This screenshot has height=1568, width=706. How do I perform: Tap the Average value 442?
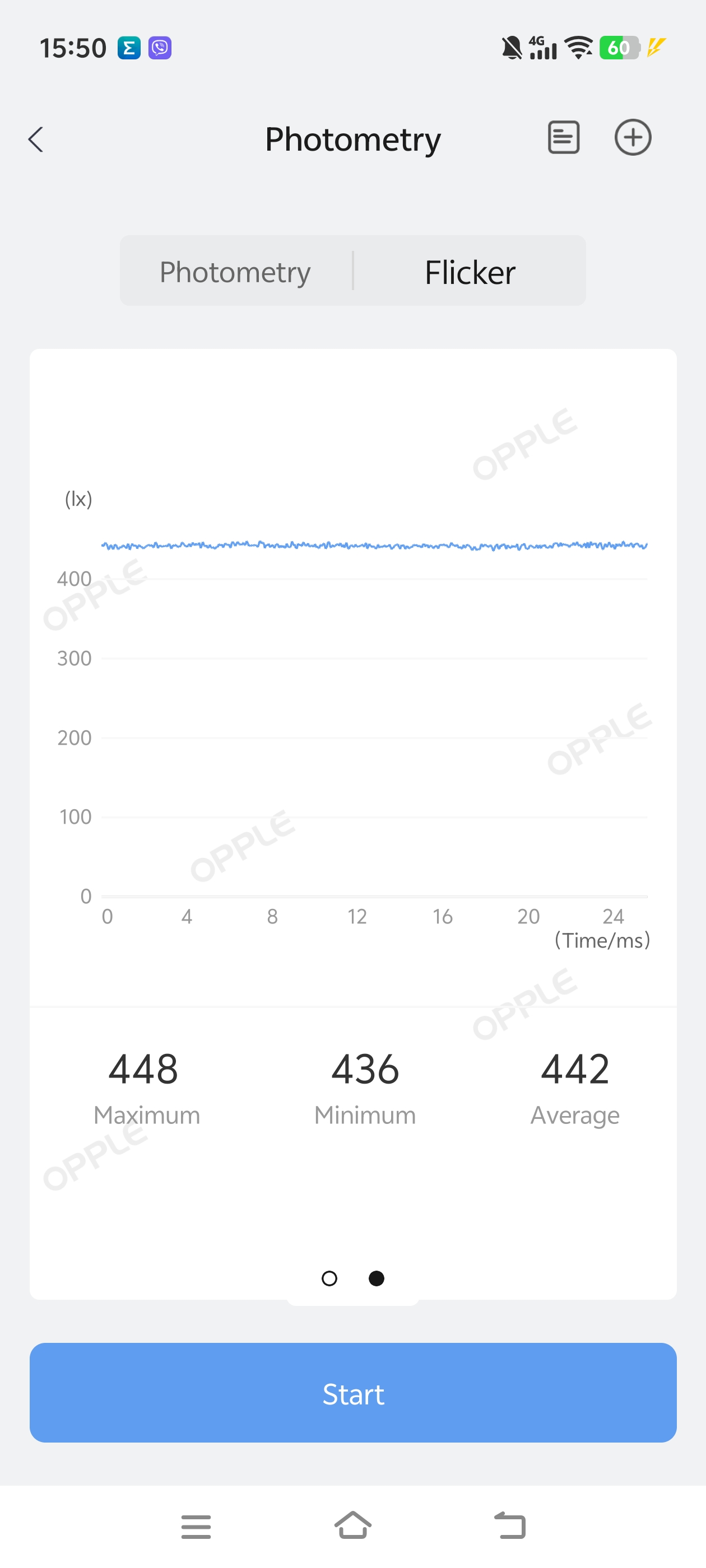575,1070
